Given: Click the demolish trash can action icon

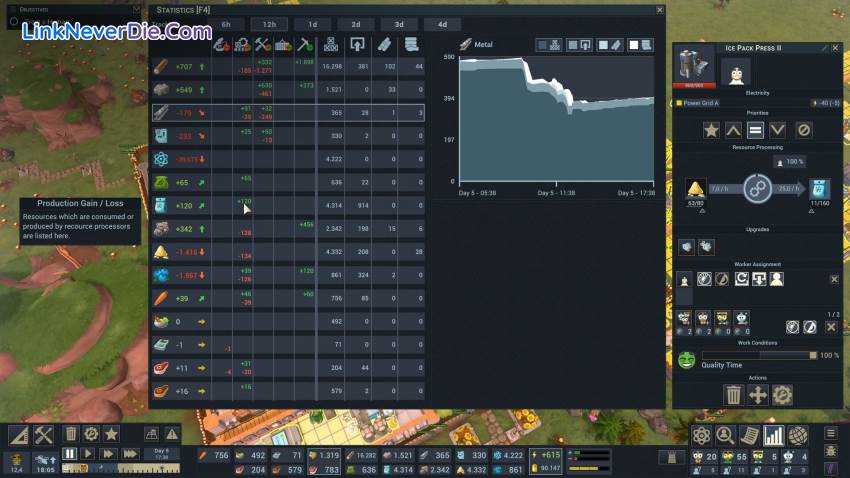Looking at the screenshot, I should coord(733,395).
